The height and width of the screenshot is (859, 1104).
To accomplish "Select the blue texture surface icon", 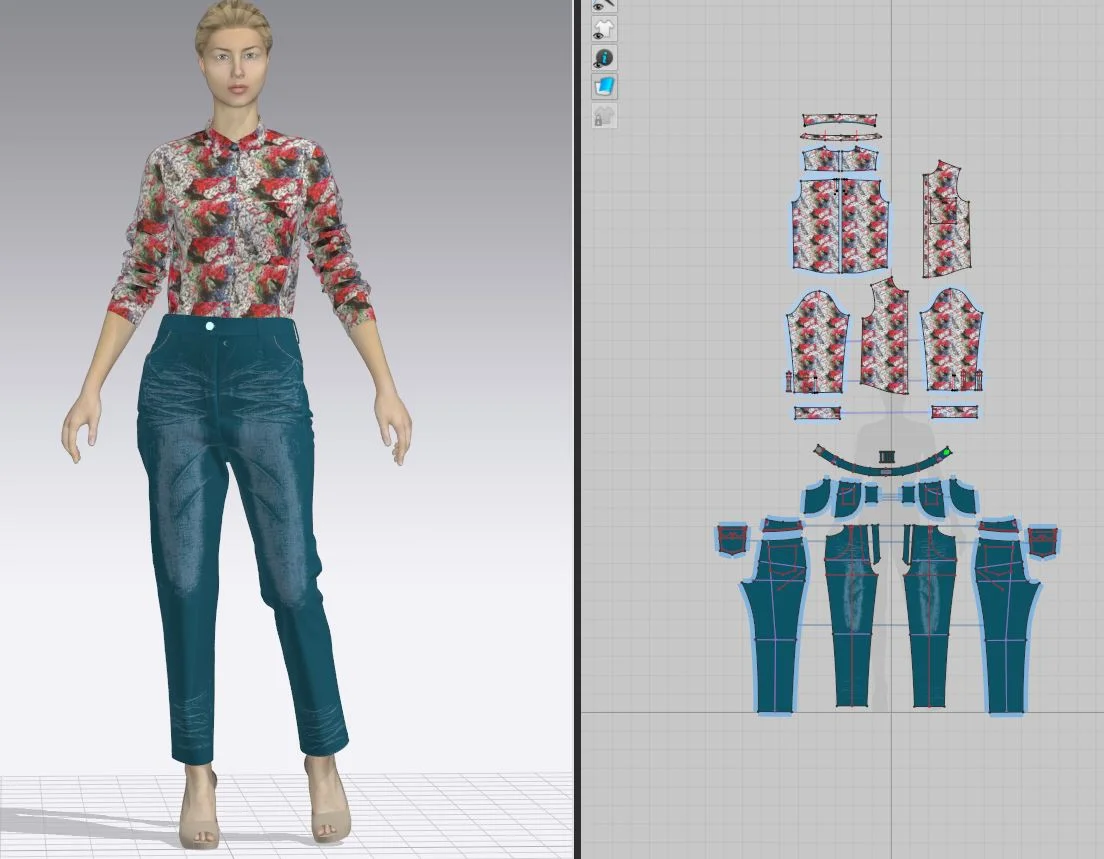I will point(604,87).
